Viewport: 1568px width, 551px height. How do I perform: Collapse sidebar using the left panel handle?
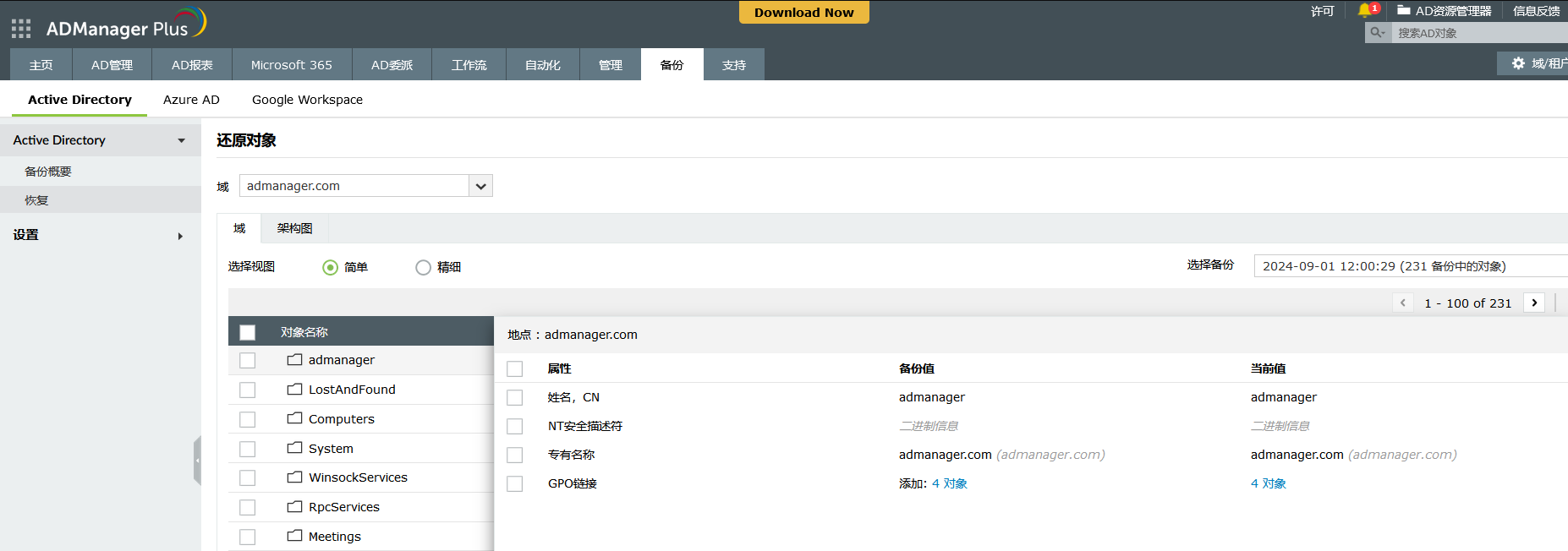point(197,461)
